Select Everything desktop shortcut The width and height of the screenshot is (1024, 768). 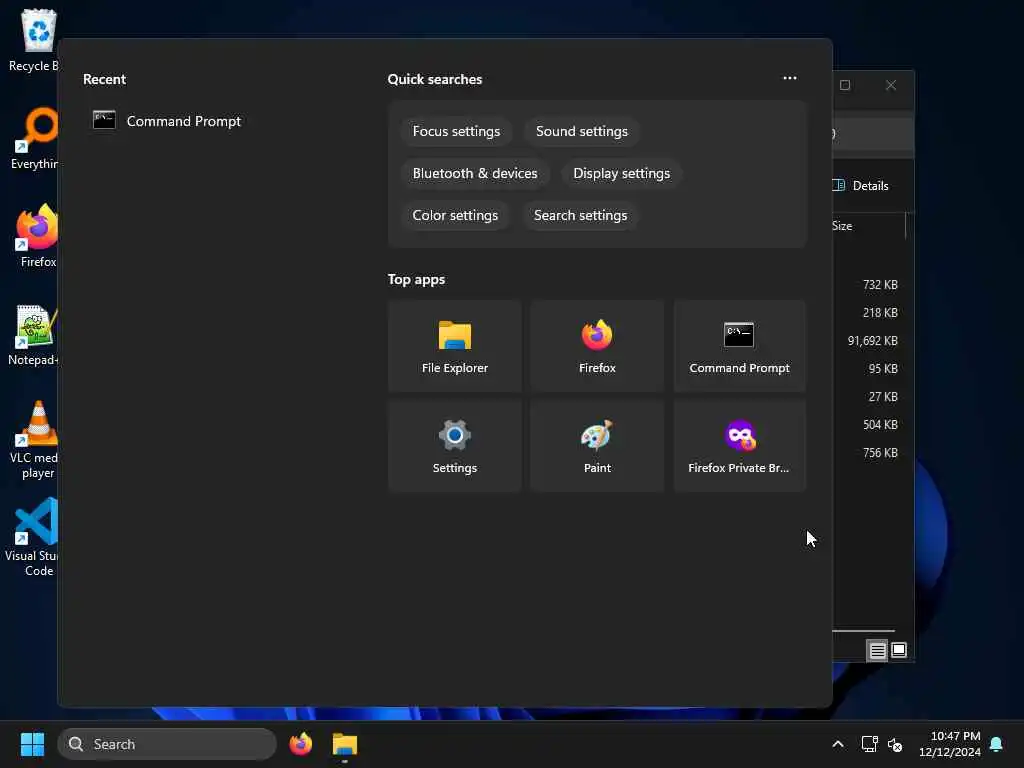(34, 138)
